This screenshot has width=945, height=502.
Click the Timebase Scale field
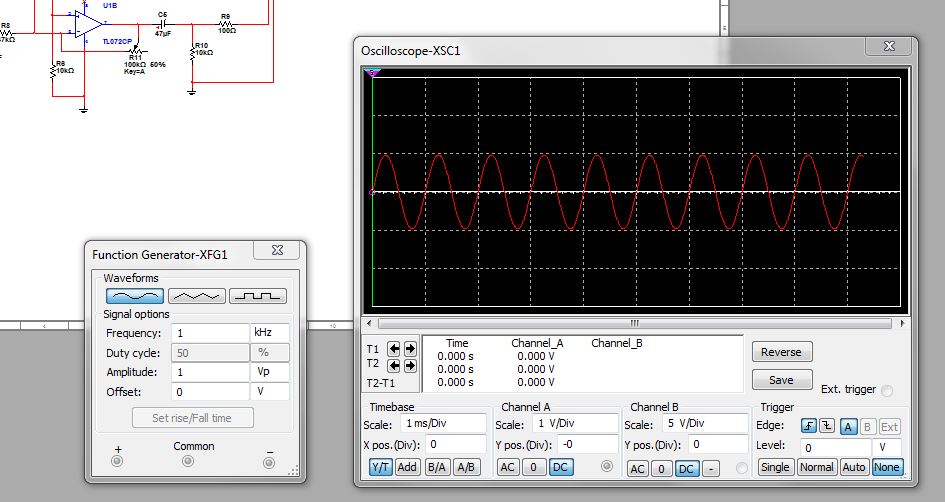click(442, 424)
